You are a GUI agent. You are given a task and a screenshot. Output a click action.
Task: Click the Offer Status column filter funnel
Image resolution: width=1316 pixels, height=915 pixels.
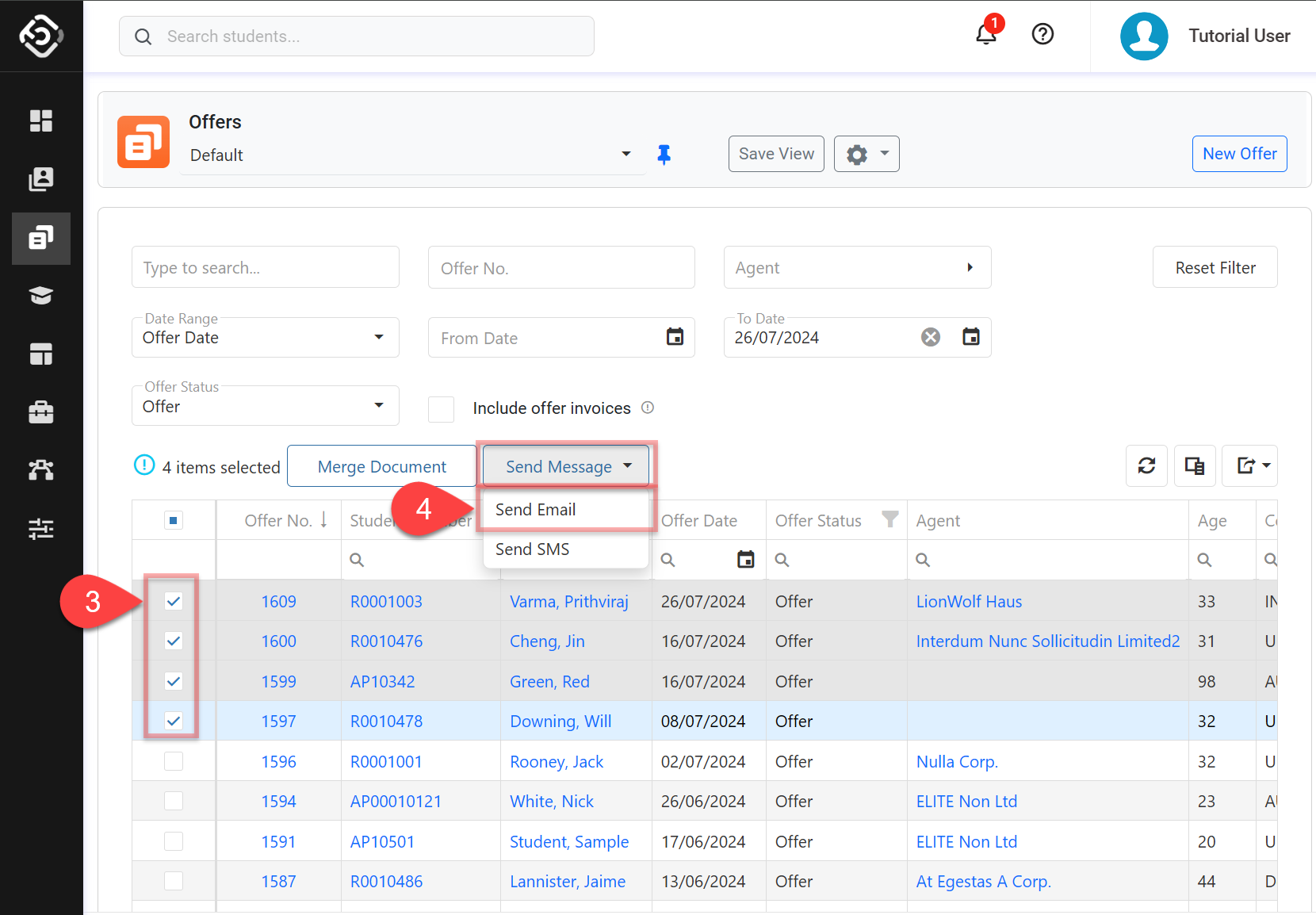tap(890, 519)
